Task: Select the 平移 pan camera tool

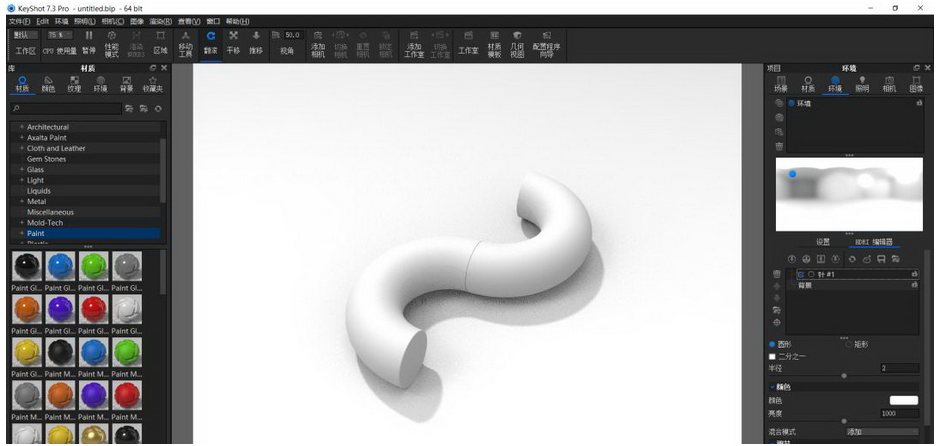Action: tap(233, 43)
